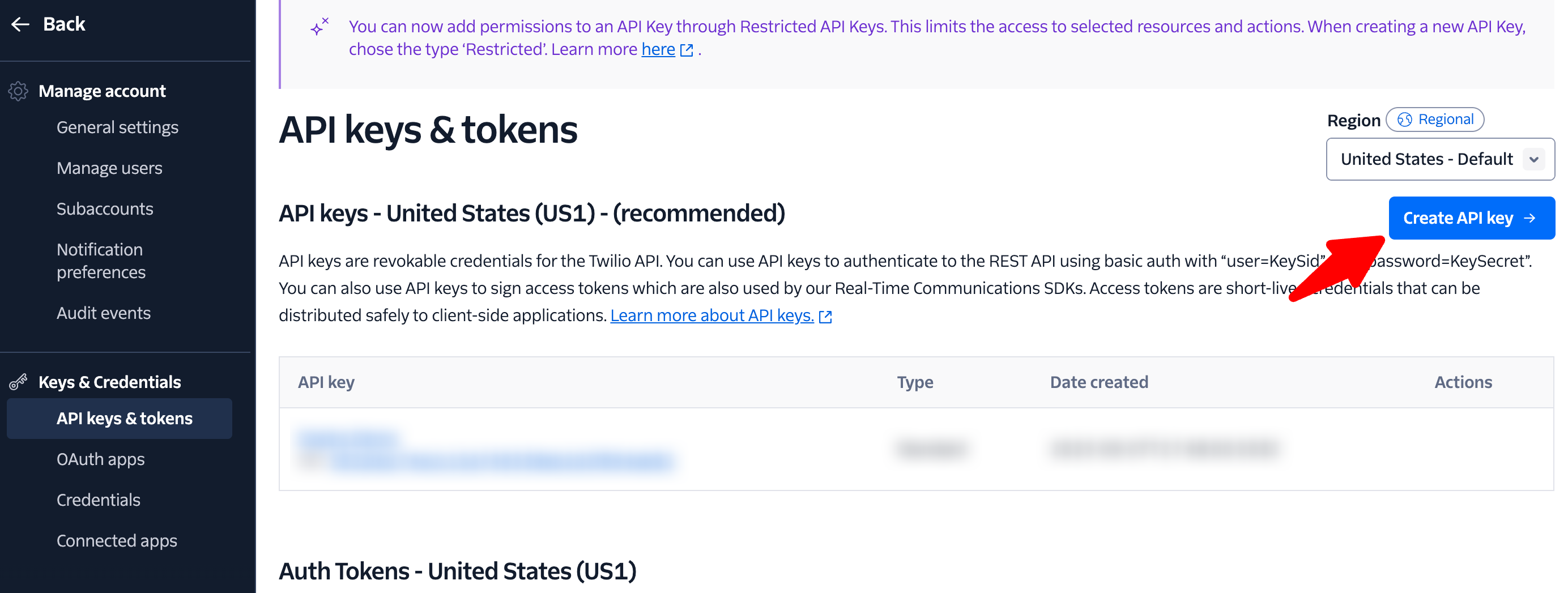The width and height of the screenshot is (1568, 593).
Task: Click the region dropdown chevron arrow
Action: click(1534, 160)
